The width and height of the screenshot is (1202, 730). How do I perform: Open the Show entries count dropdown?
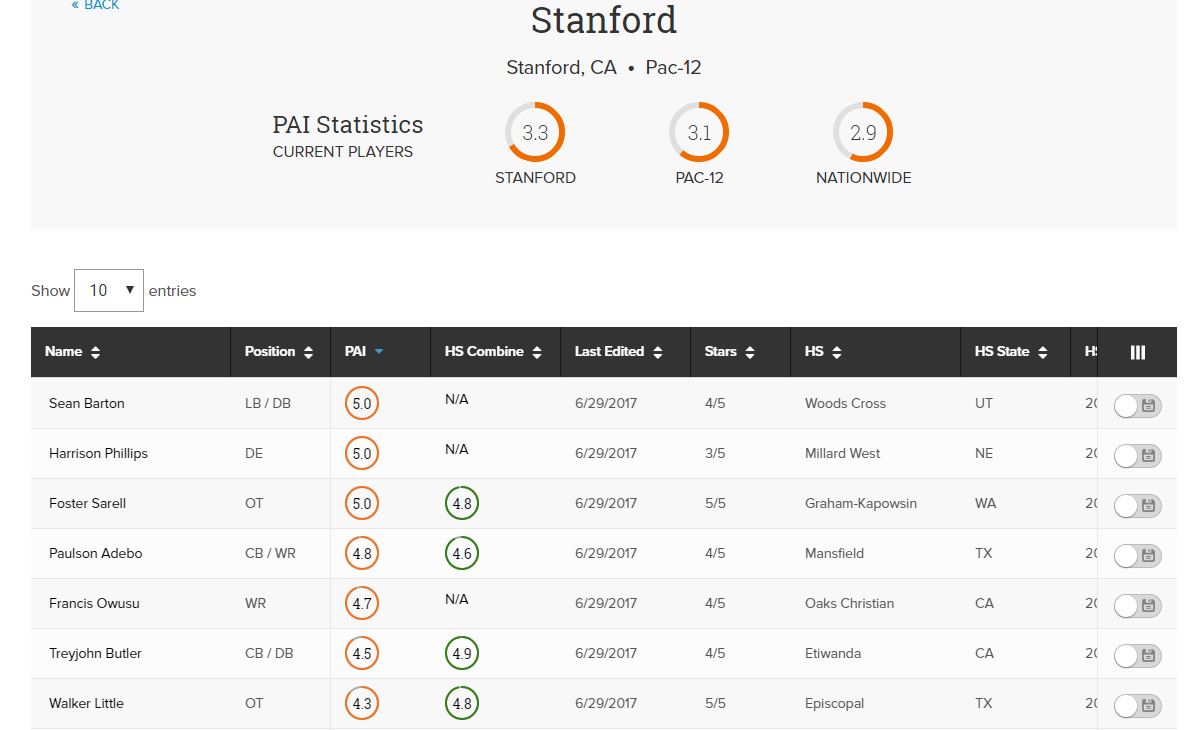click(x=109, y=290)
